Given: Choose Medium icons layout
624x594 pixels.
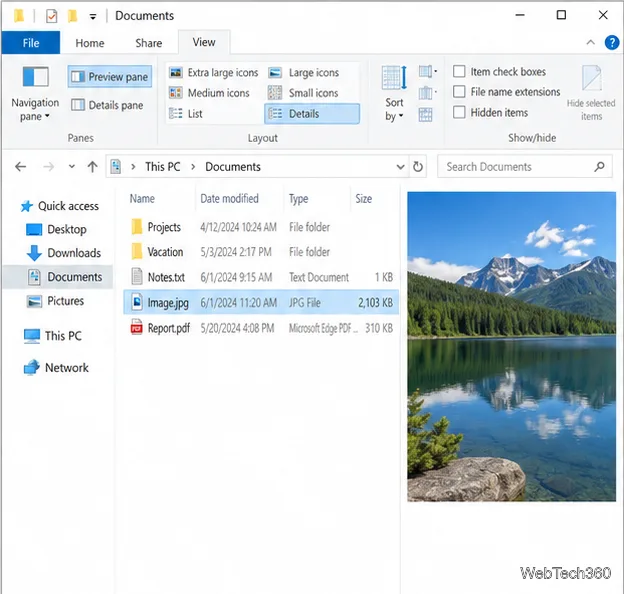Looking at the screenshot, I should tap(209, 93).
